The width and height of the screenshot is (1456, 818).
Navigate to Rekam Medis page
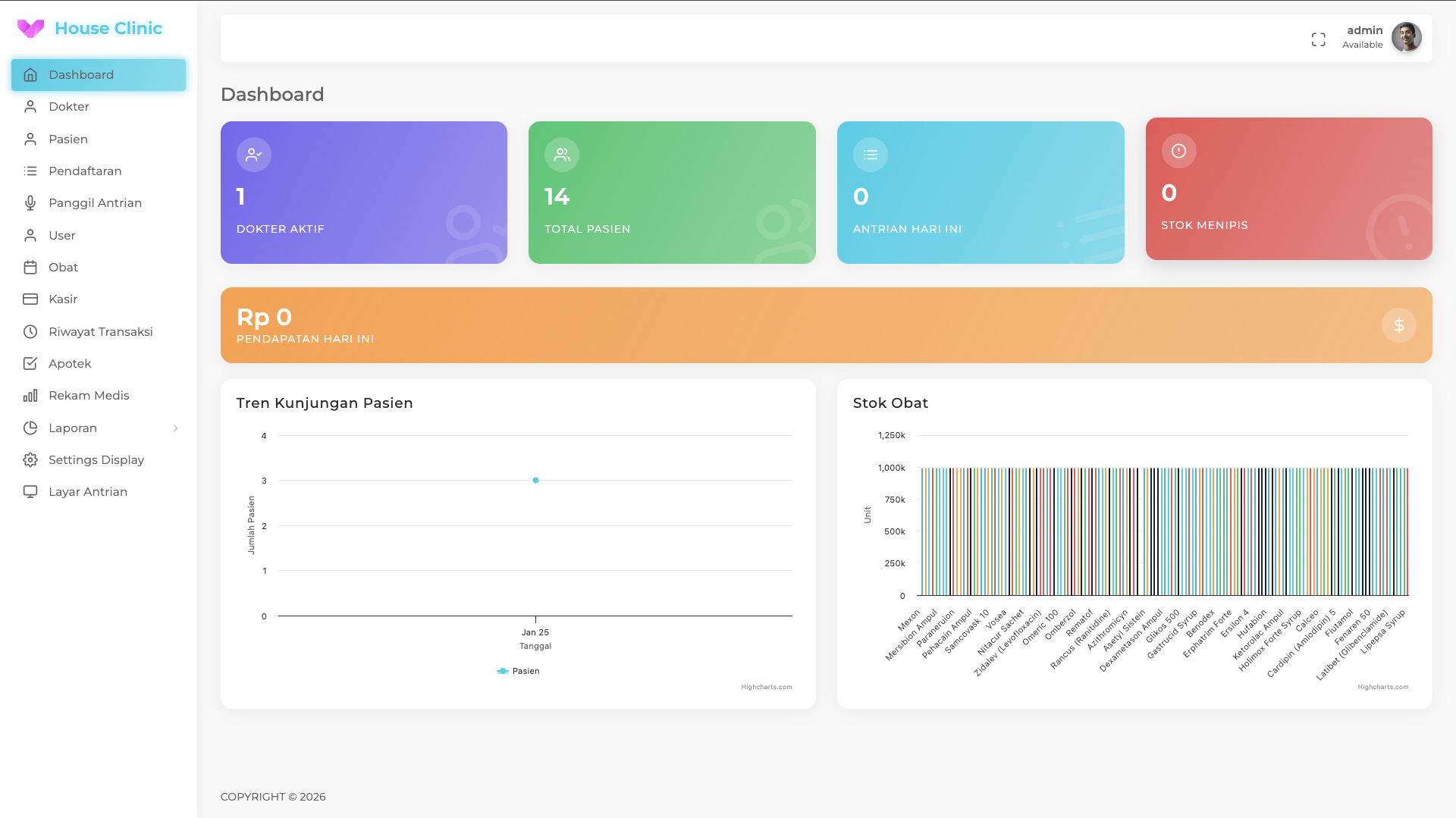pyautogui.click(x=89, y=396)
